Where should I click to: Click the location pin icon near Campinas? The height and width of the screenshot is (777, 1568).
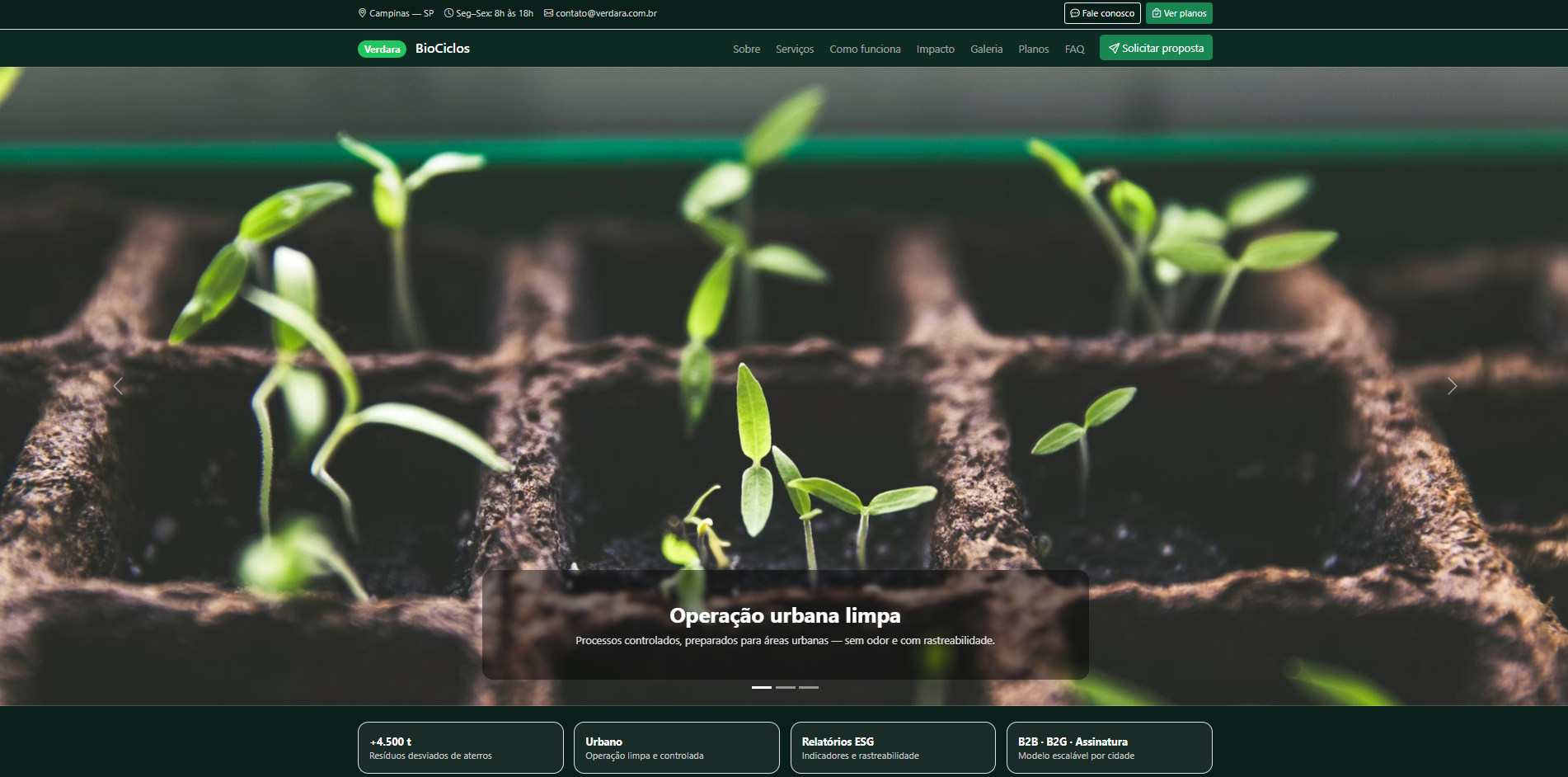tap(362, 13)
